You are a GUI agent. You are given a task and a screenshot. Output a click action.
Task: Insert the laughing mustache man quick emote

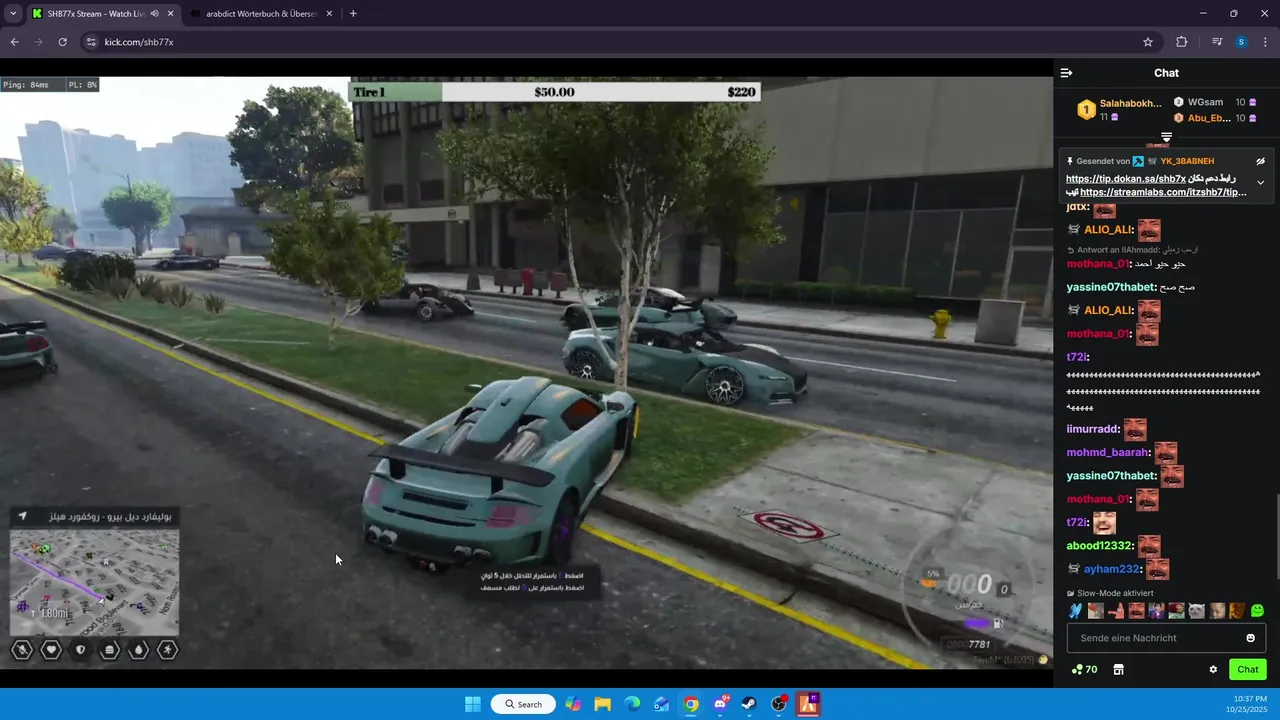[x=1136, y=611]
